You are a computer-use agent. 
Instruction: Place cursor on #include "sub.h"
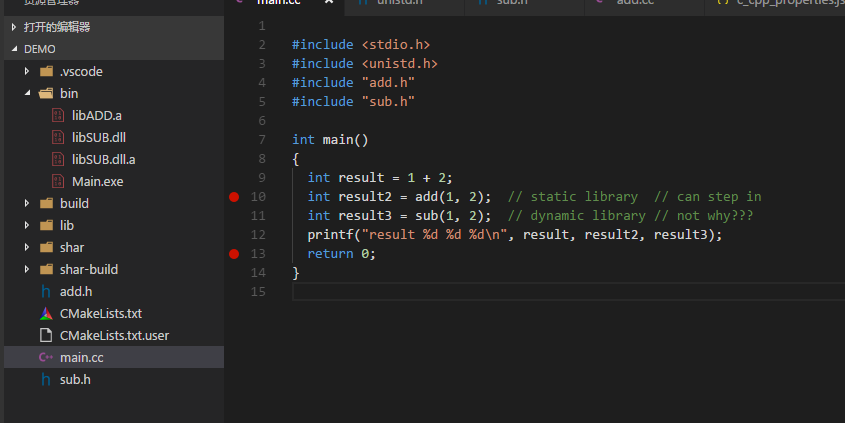353,101
